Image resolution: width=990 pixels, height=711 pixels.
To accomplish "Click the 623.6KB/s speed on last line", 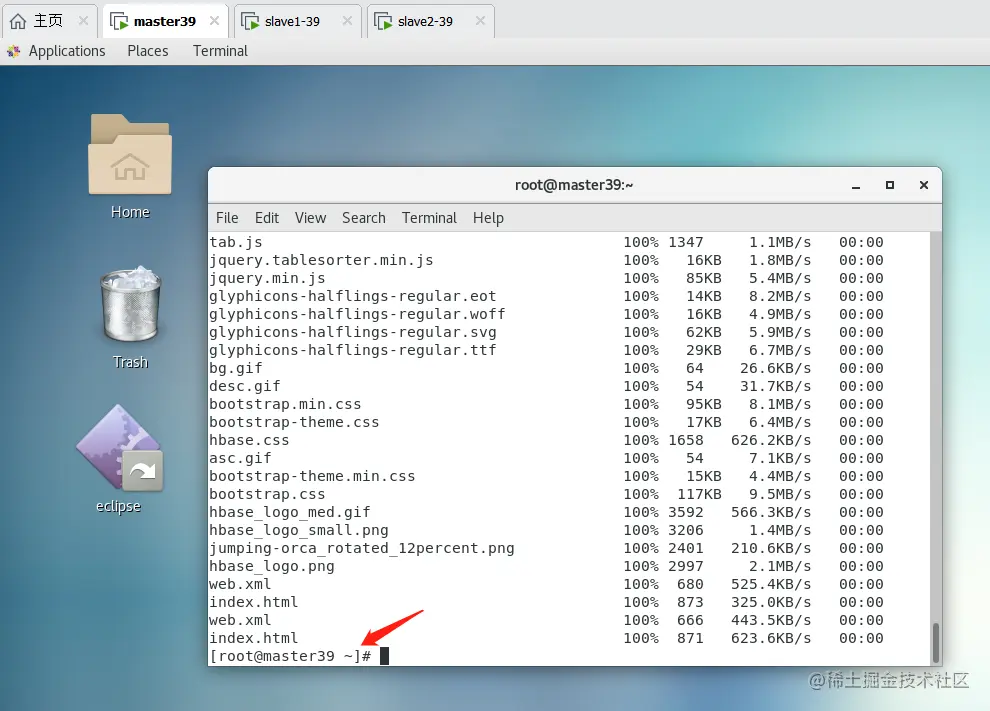I will pos(771,638).
